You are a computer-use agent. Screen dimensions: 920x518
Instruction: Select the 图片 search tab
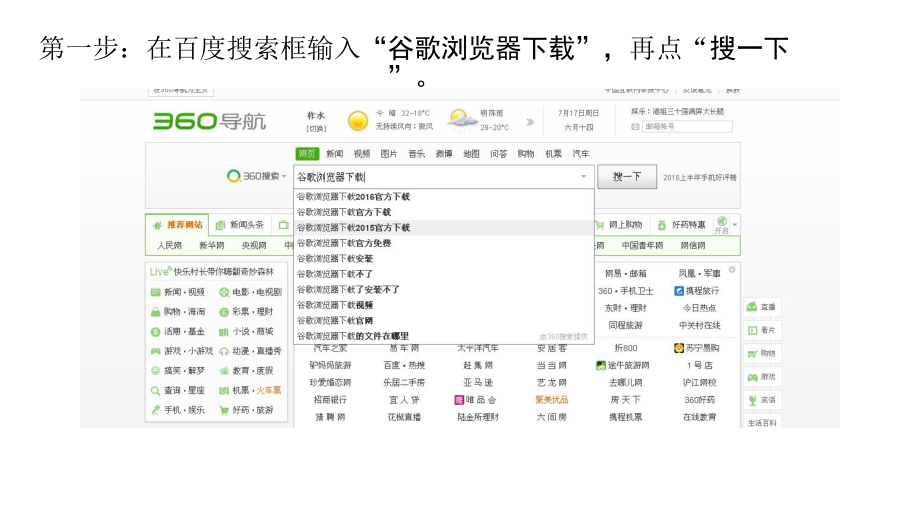[x=388, y=154]
